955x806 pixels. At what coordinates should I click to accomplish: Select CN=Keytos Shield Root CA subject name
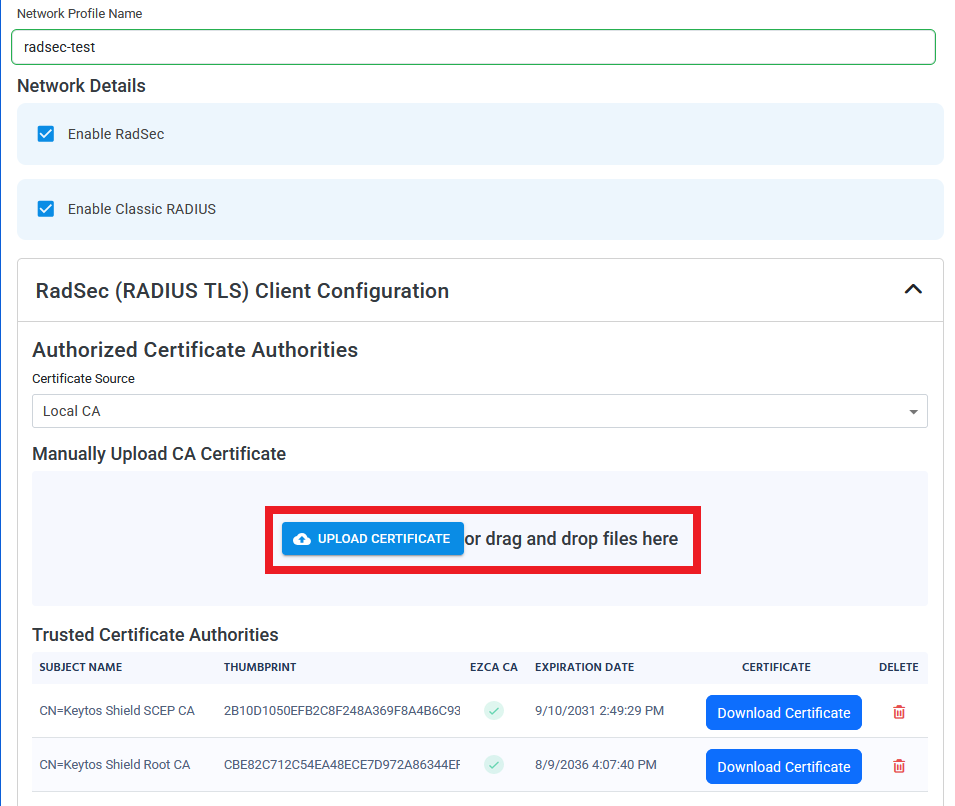click(115, 765)
